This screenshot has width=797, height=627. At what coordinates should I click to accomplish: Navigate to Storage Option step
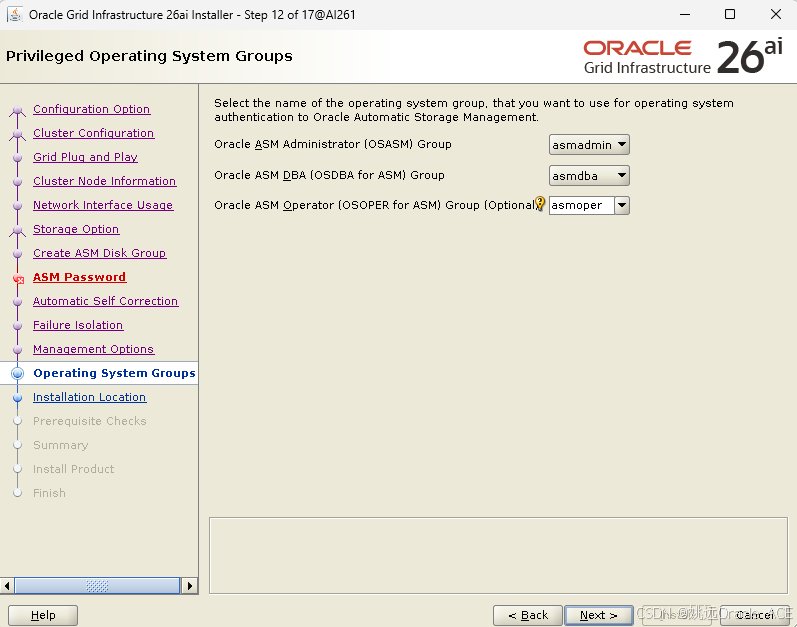76,229
